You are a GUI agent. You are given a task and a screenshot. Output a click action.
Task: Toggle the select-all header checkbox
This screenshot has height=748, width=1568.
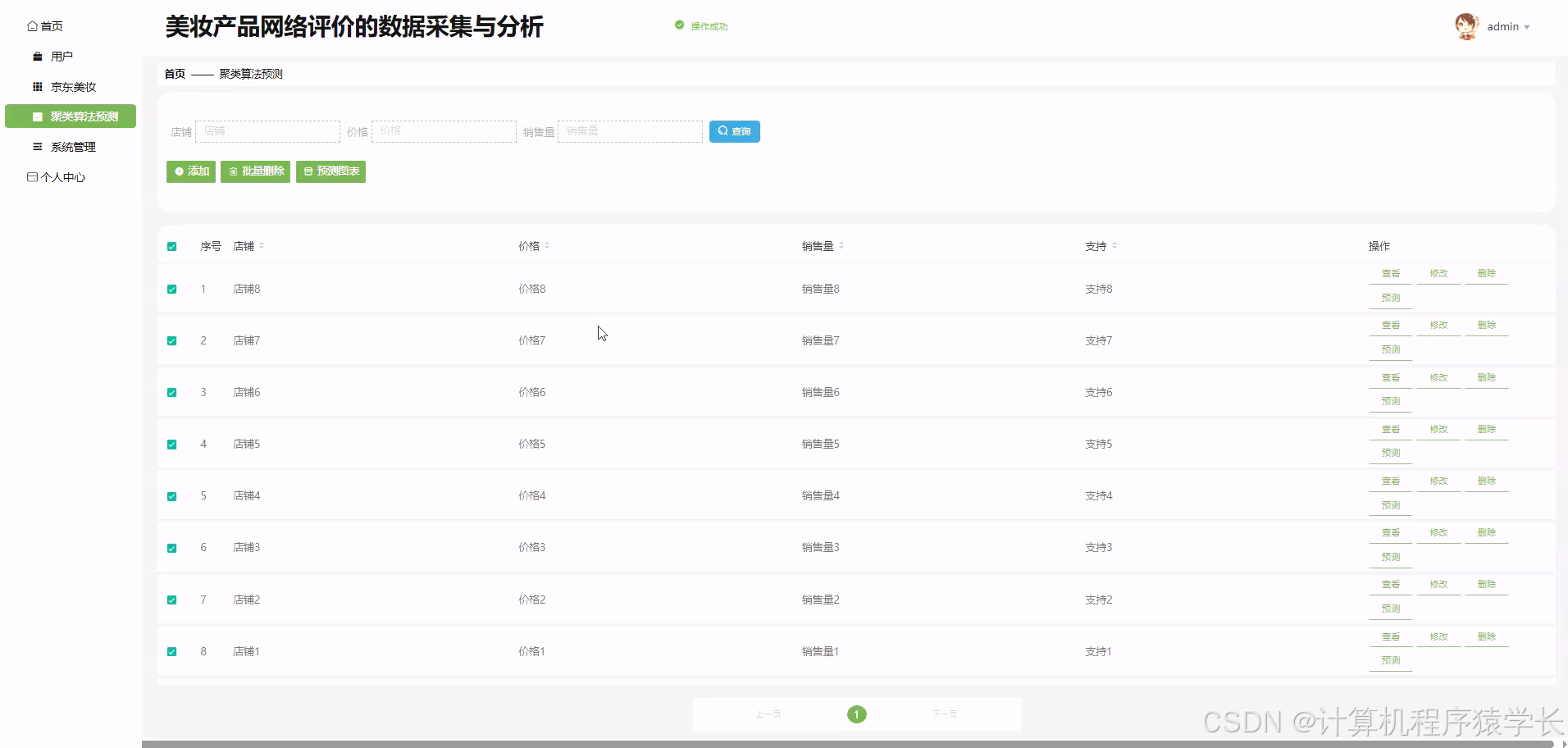pos(172,246)
